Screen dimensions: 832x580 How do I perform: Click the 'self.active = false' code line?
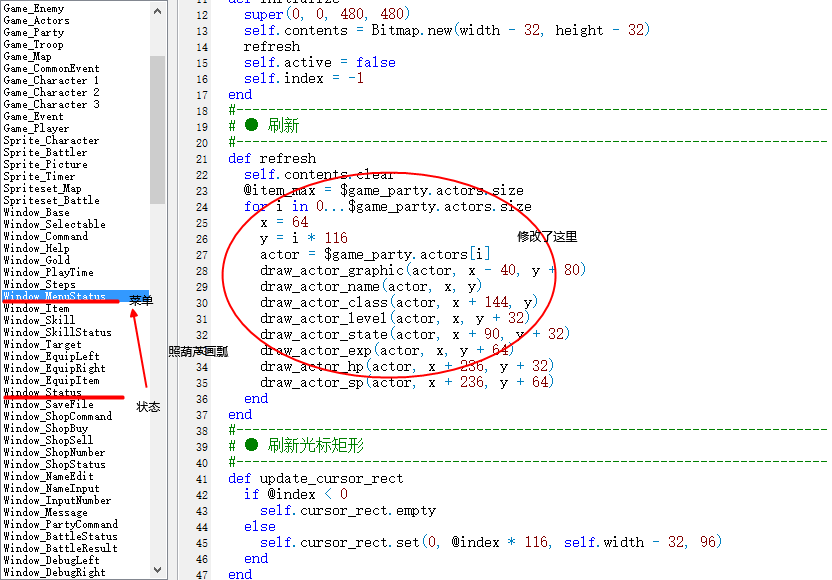pyautogui.click(x=319, y=63)
